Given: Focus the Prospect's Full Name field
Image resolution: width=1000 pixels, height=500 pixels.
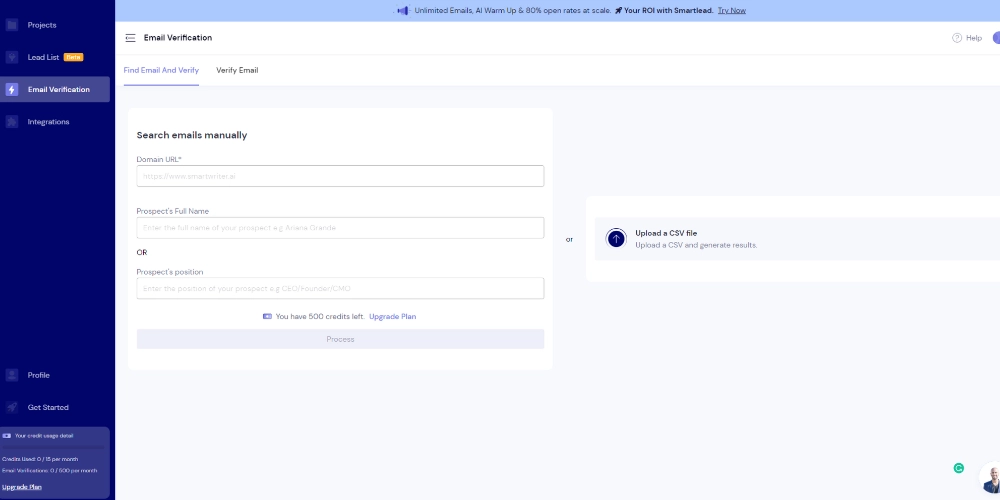Looking at the screenshot, I should point(340,228).
